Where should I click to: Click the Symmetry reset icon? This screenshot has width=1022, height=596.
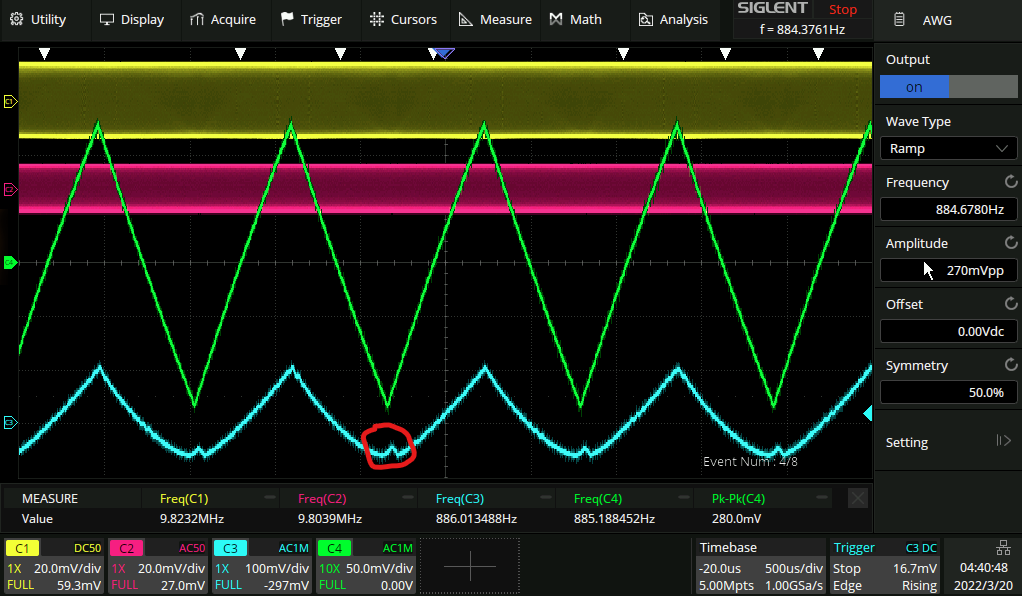pyautogui.click(x=1011, y=366)
